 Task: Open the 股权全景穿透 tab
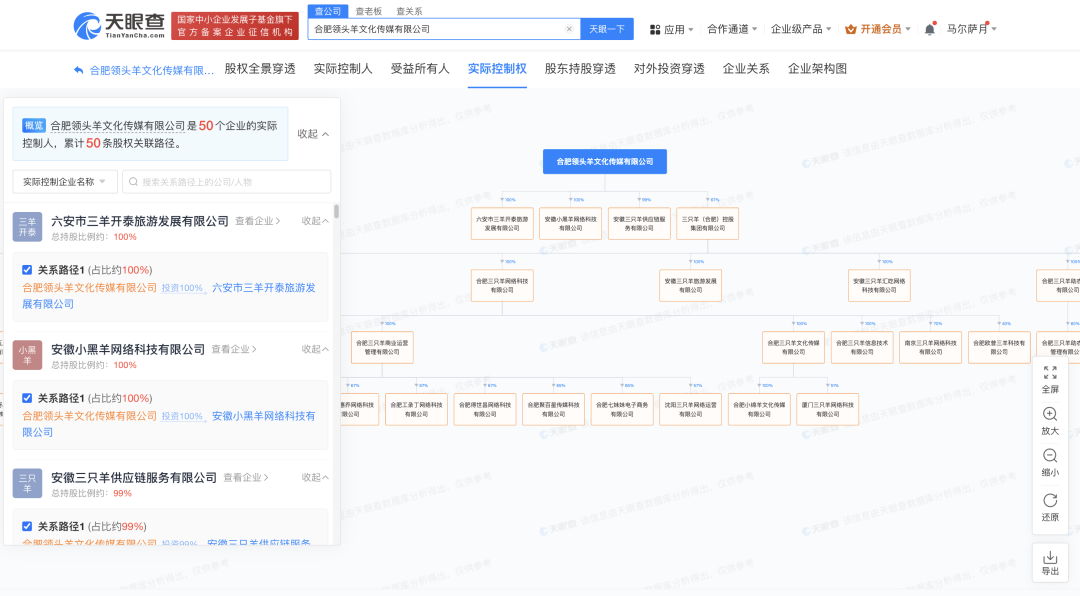tap(260, 69)
